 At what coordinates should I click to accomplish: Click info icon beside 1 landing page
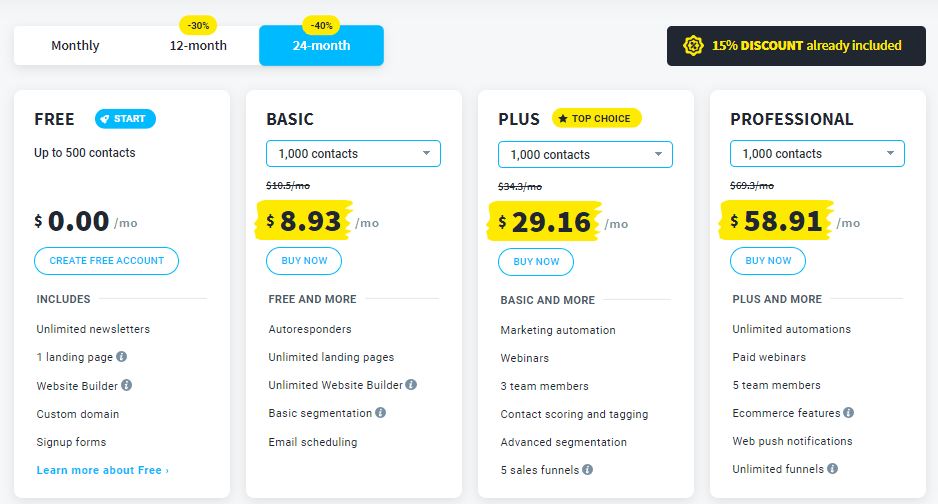point(122,357)
